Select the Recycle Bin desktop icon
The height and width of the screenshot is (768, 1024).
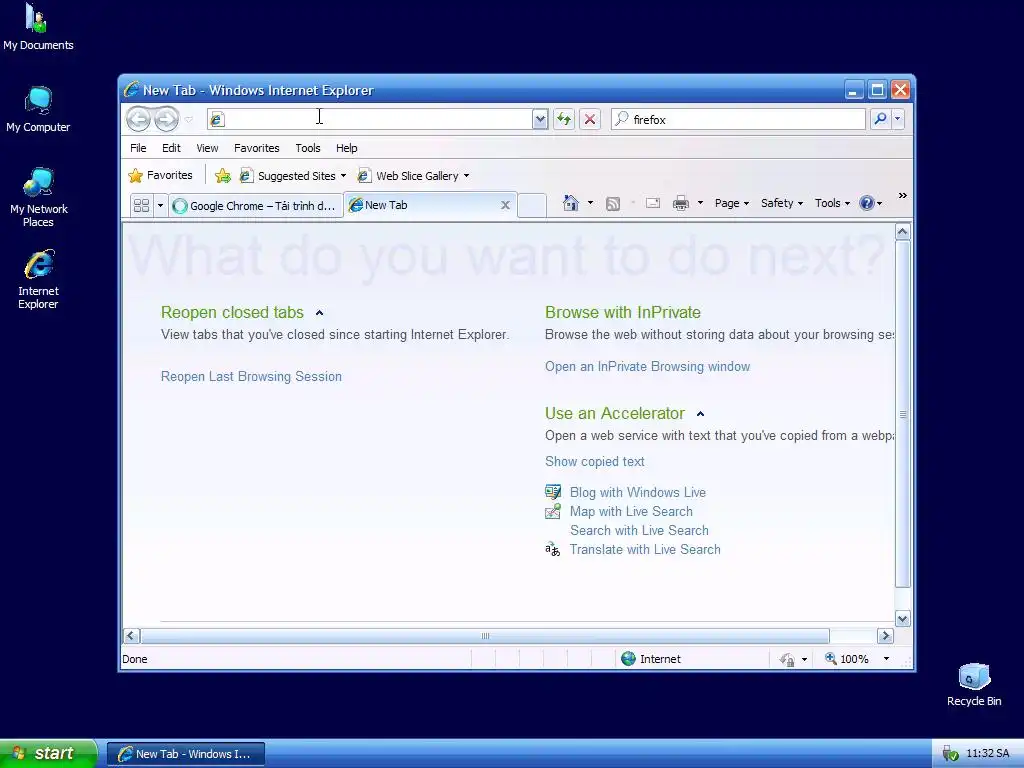coord(974,684)
